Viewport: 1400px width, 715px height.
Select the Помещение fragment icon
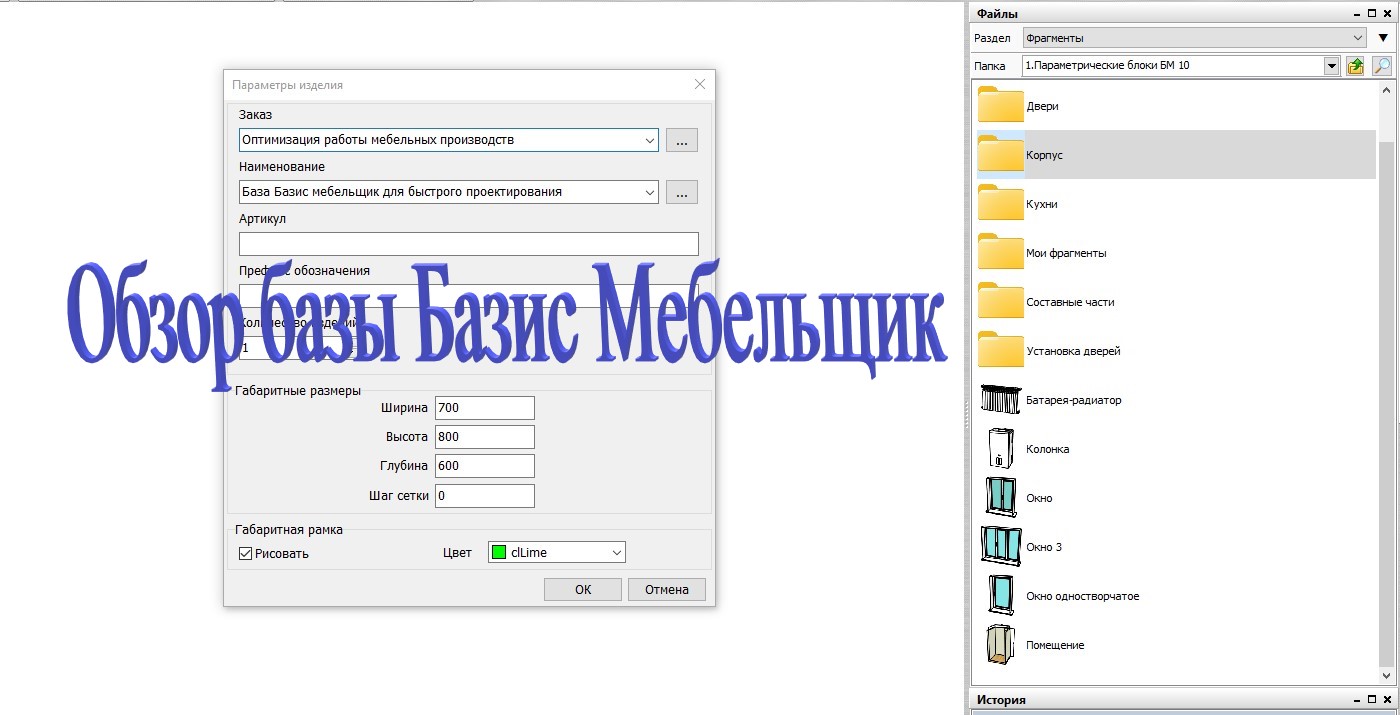pos(1001,645)
